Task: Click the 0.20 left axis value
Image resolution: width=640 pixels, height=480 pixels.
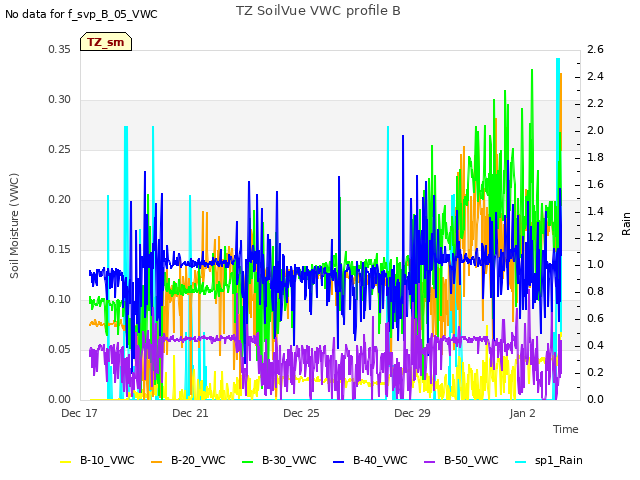Action: pos(59,200)
